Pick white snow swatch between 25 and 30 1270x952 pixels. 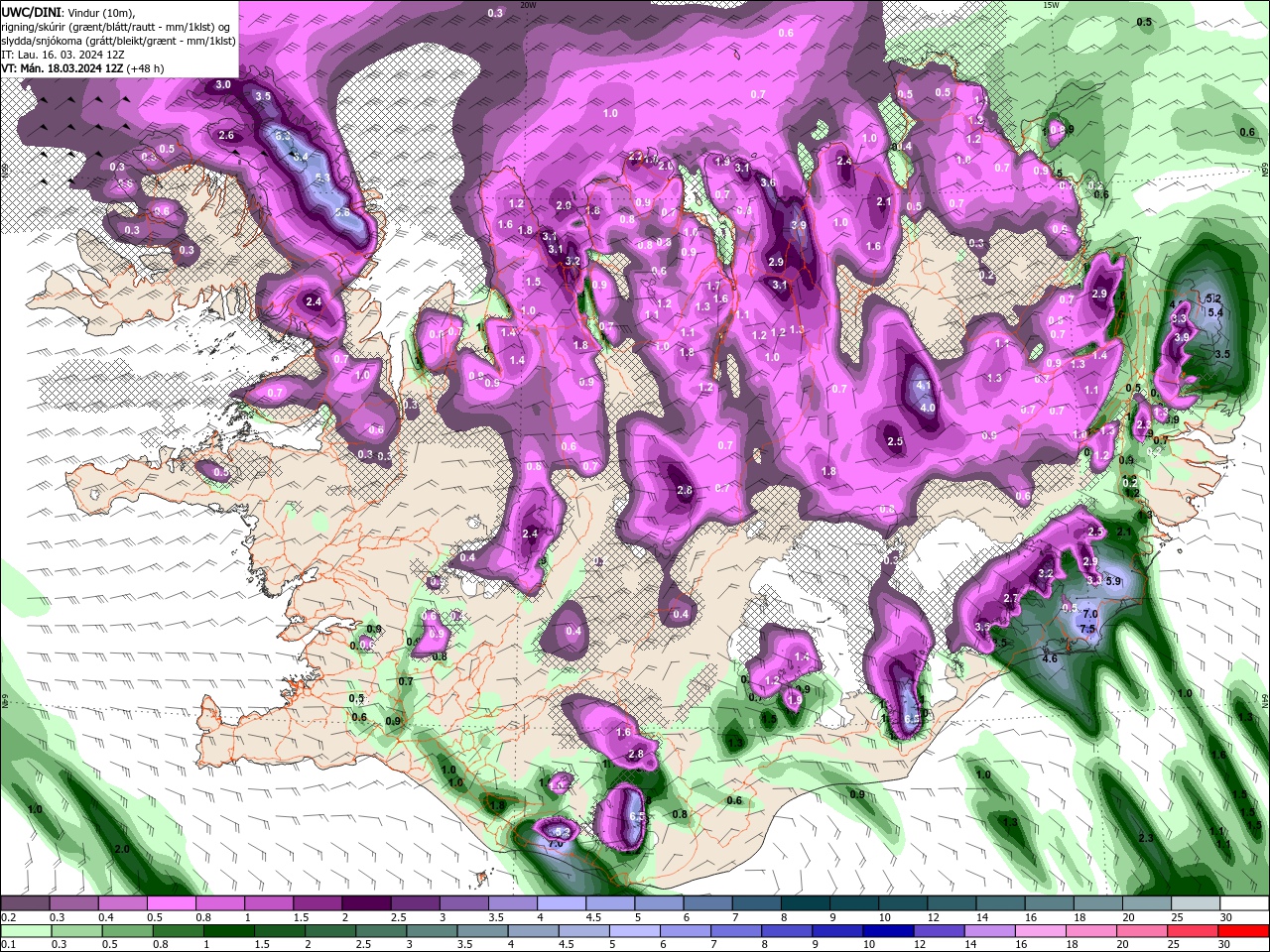pyautogui.click(x=1197, y=903)
